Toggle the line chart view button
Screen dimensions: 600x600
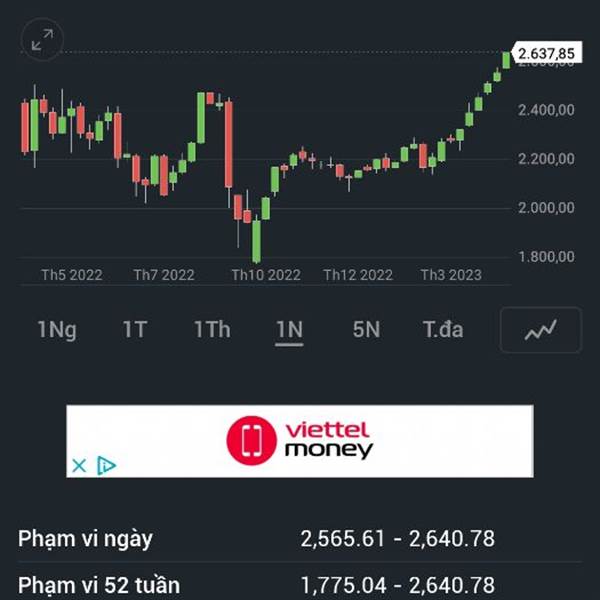[x=540, y=331]
